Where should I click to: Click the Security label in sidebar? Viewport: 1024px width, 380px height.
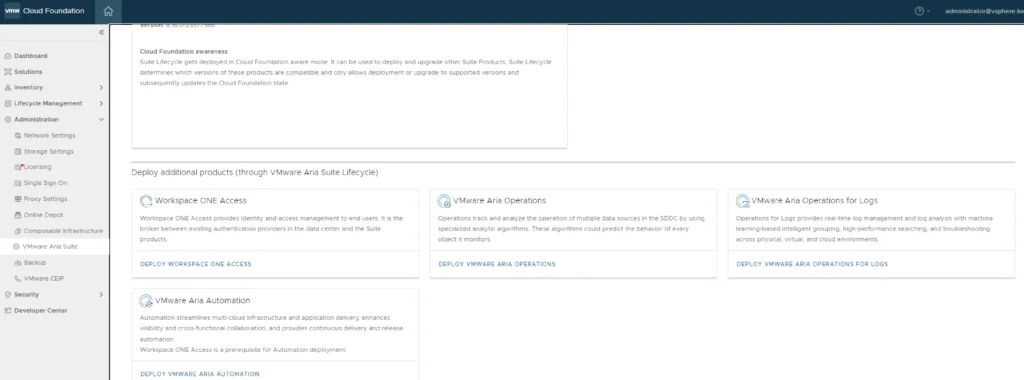pyautogui.click(x=27, y=294)
